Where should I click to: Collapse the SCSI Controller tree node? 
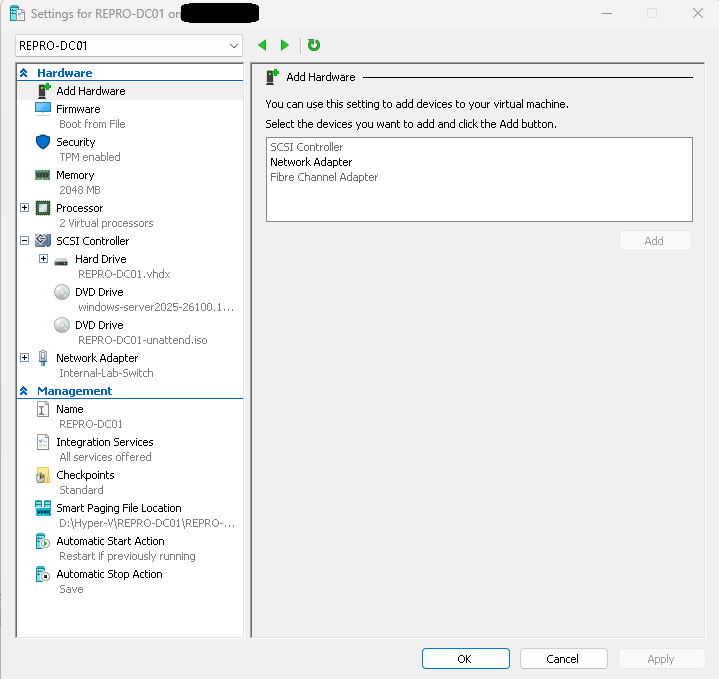(25, 241)
